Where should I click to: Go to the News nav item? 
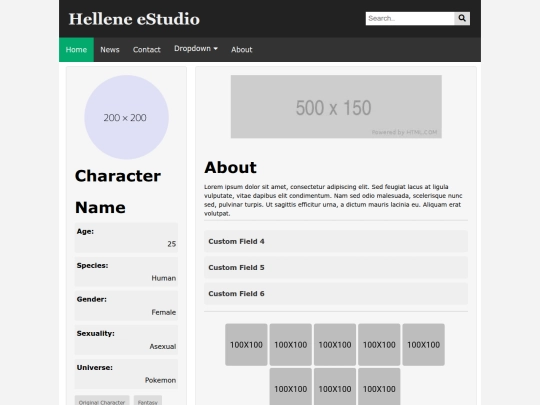click(x=110, y=50)
